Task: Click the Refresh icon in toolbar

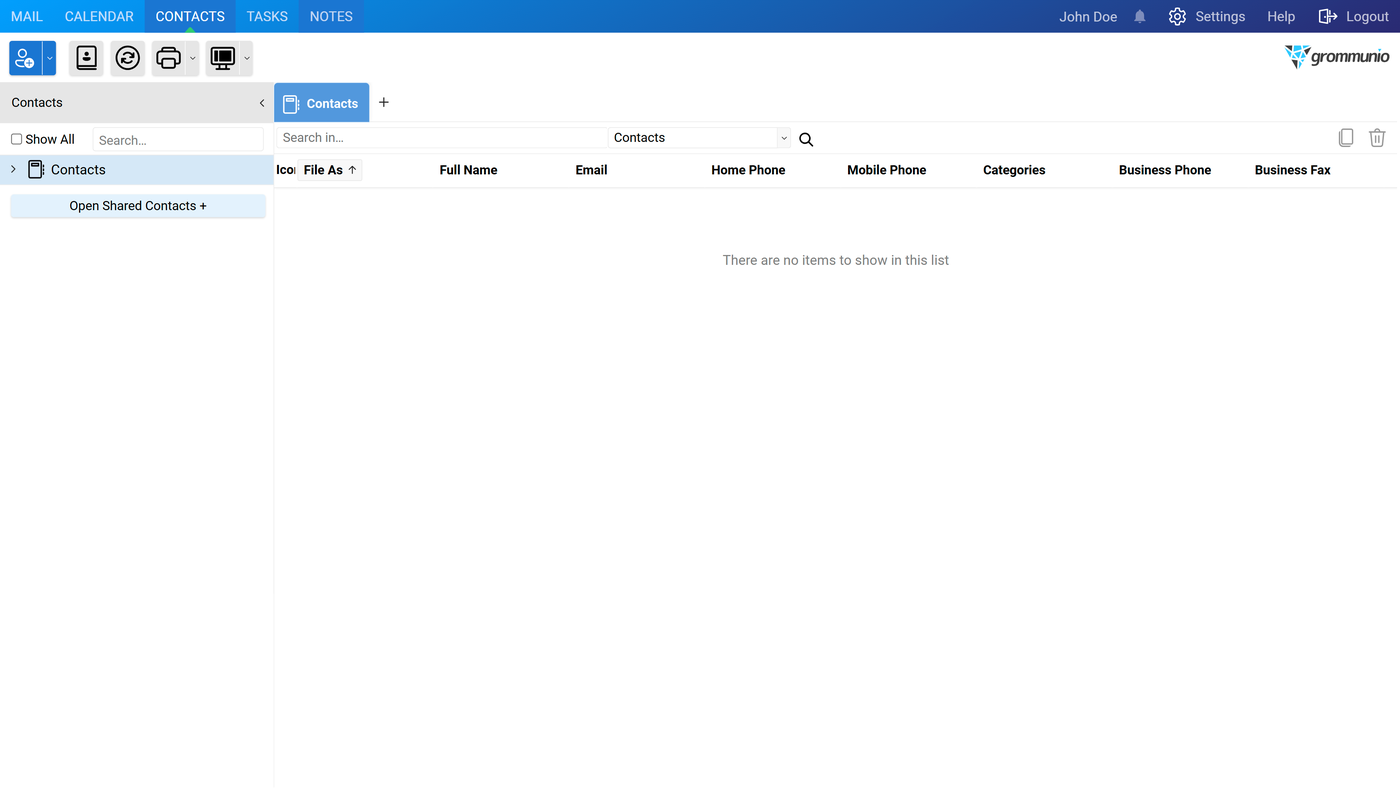Action: click(128, 59)
